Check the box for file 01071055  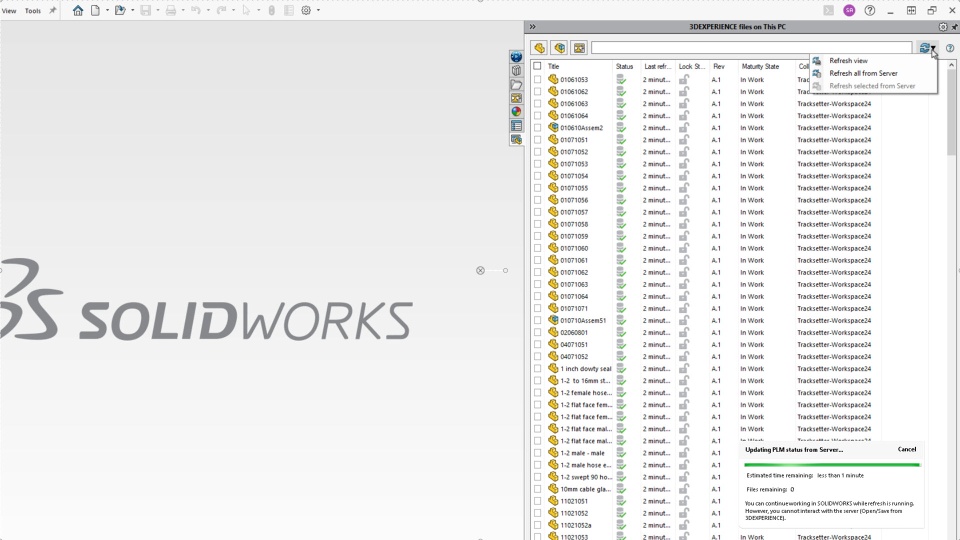coord(538,188)
